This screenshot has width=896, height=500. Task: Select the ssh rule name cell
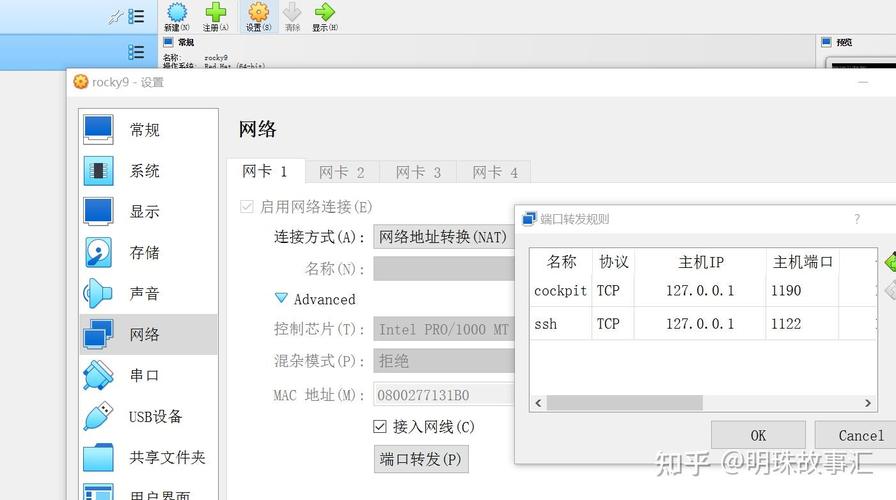tap(561, 324)
